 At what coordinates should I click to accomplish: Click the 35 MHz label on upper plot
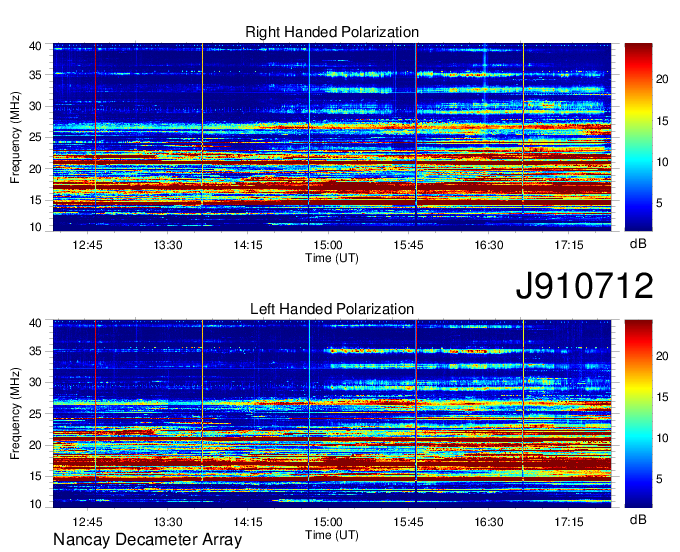35,75
